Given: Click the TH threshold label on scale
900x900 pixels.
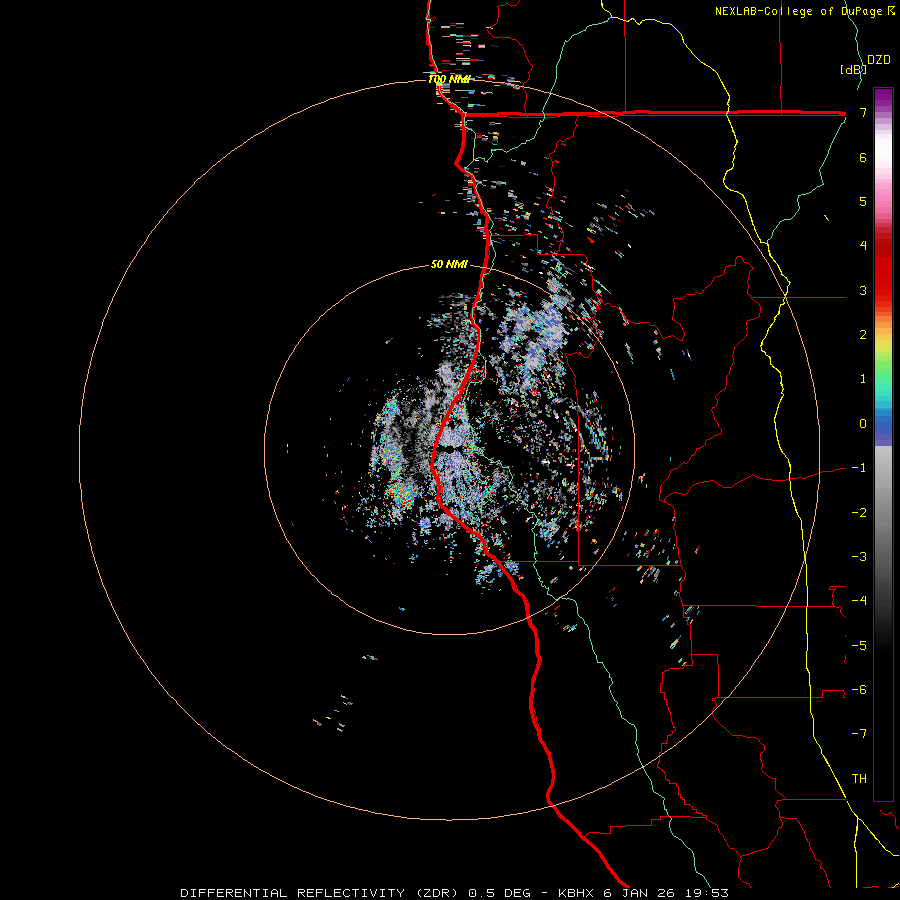Looking at the screenshot, I should tap(859, 779).
